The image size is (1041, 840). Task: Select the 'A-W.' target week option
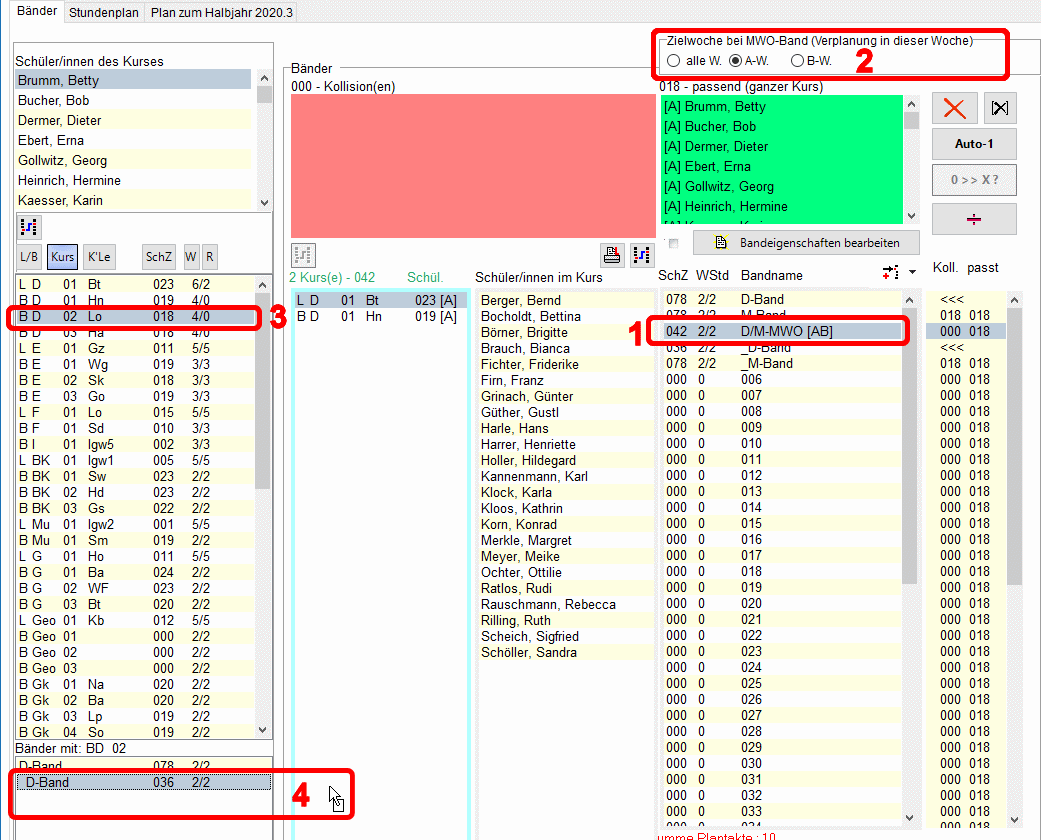pyautogui.click(x=735, y=61)
